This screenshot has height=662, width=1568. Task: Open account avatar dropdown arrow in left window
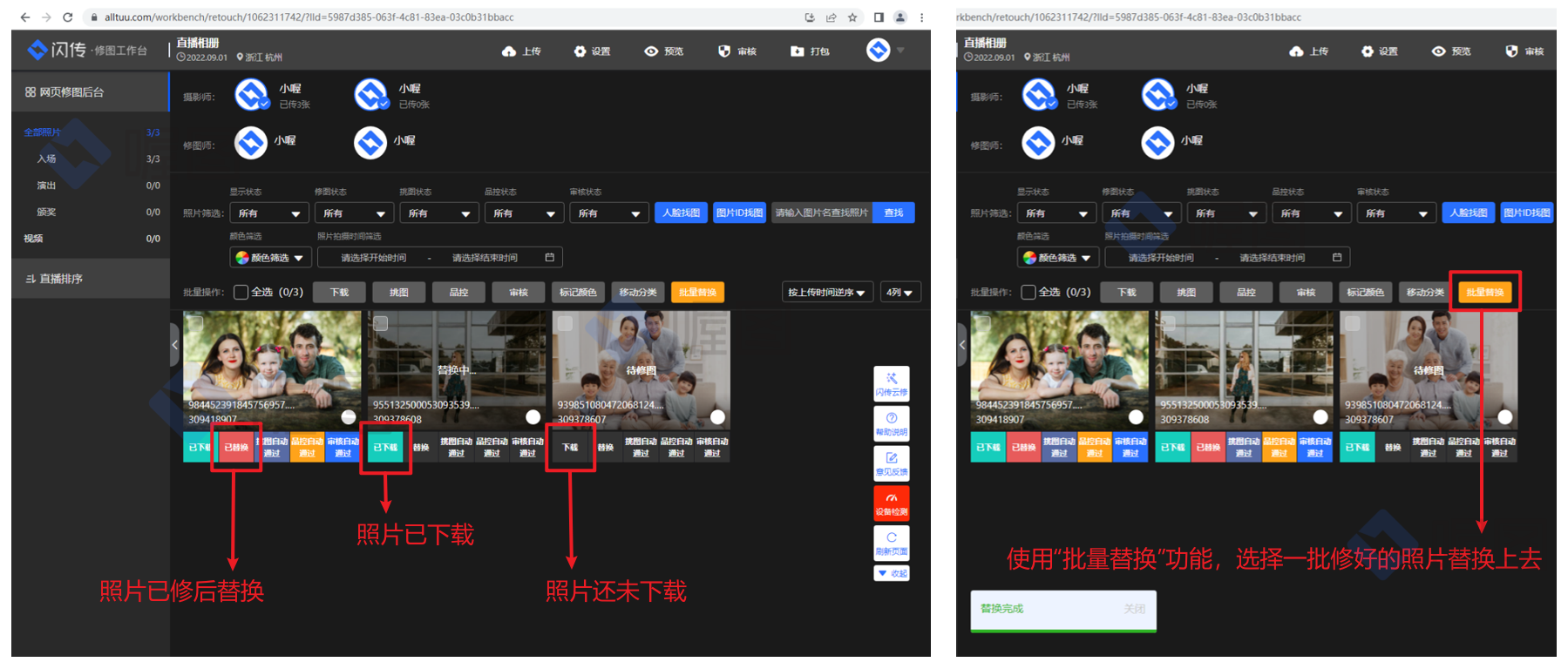pyautogui.click(x=900, y=51)
